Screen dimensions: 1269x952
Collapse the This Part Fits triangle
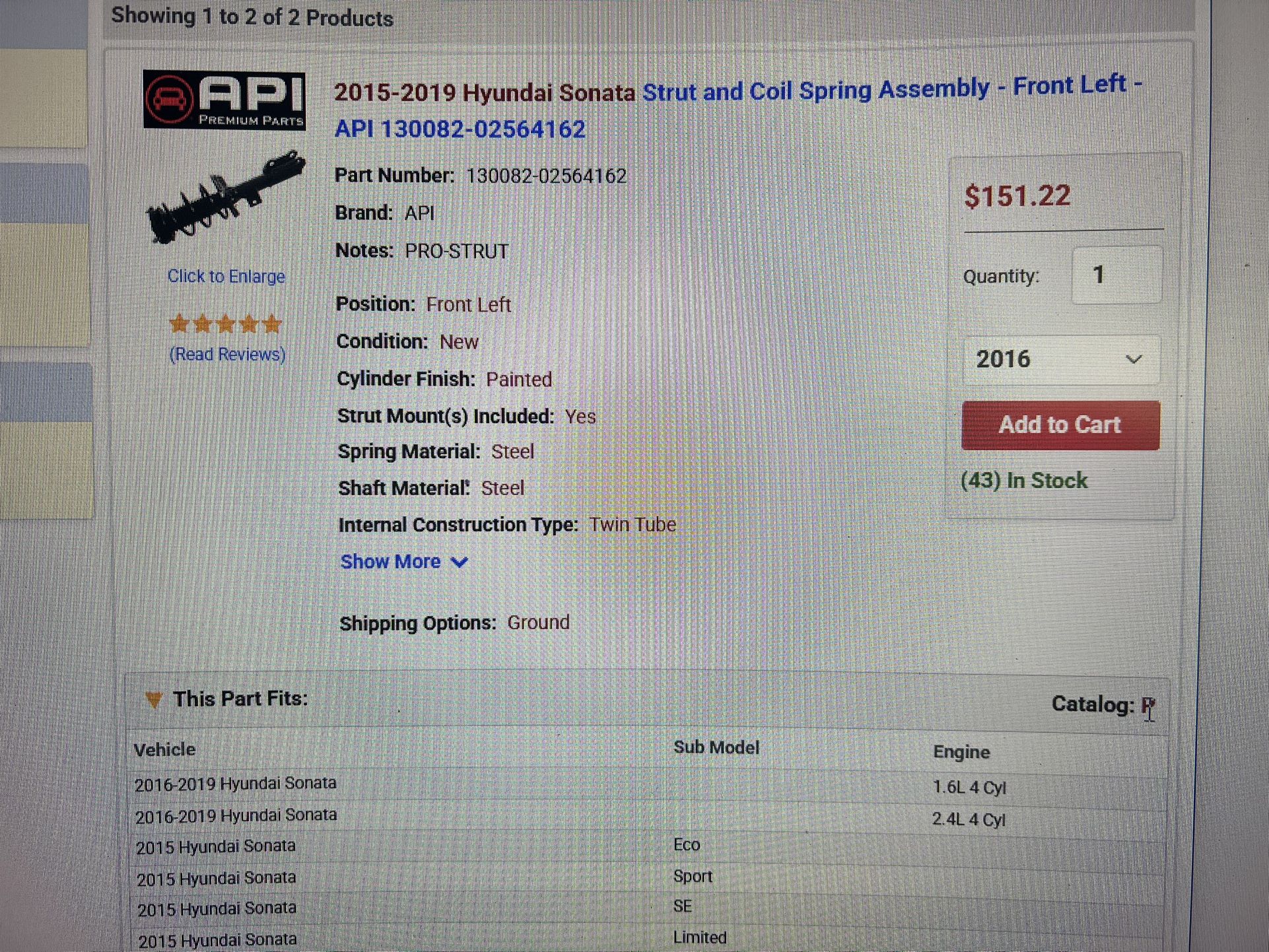154,700
